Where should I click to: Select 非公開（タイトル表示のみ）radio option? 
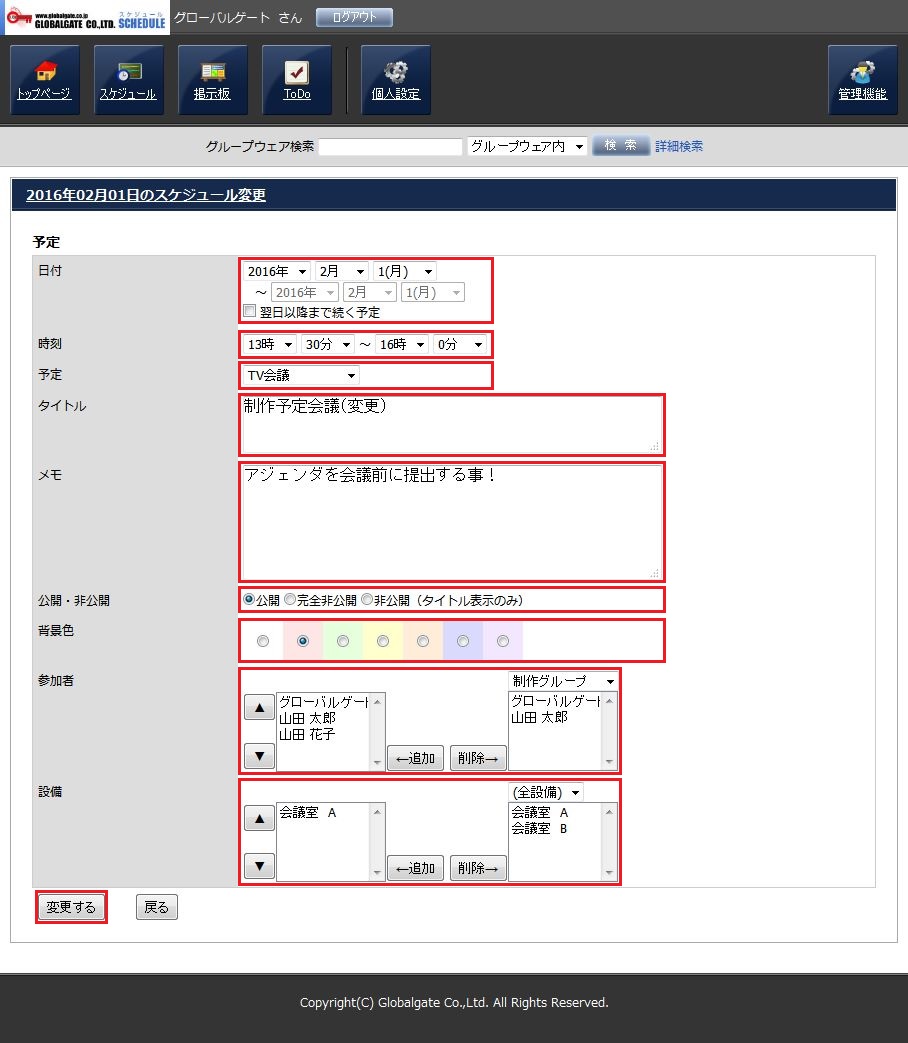coord(367,600)
